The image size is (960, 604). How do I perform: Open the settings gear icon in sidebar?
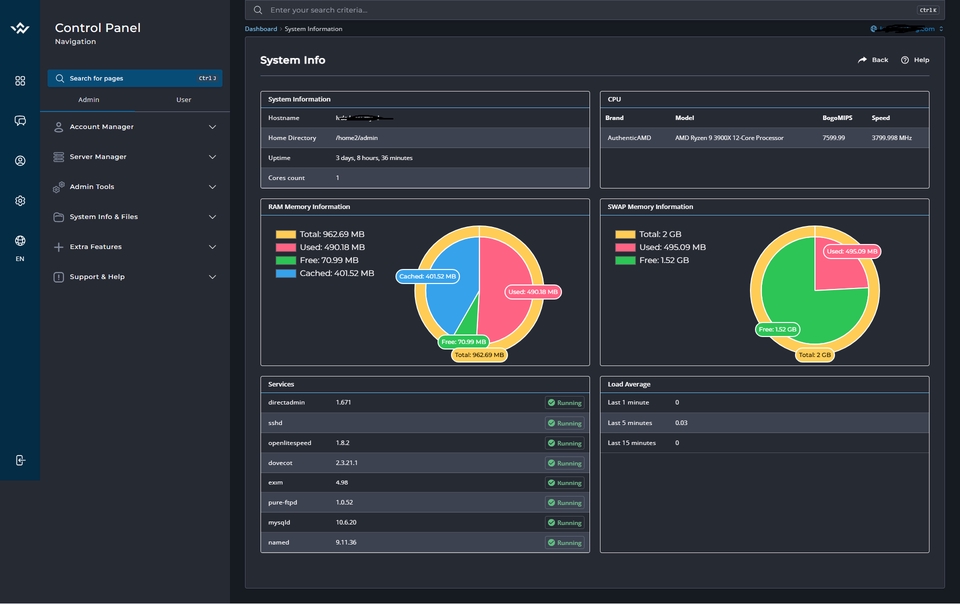point(20,201)
